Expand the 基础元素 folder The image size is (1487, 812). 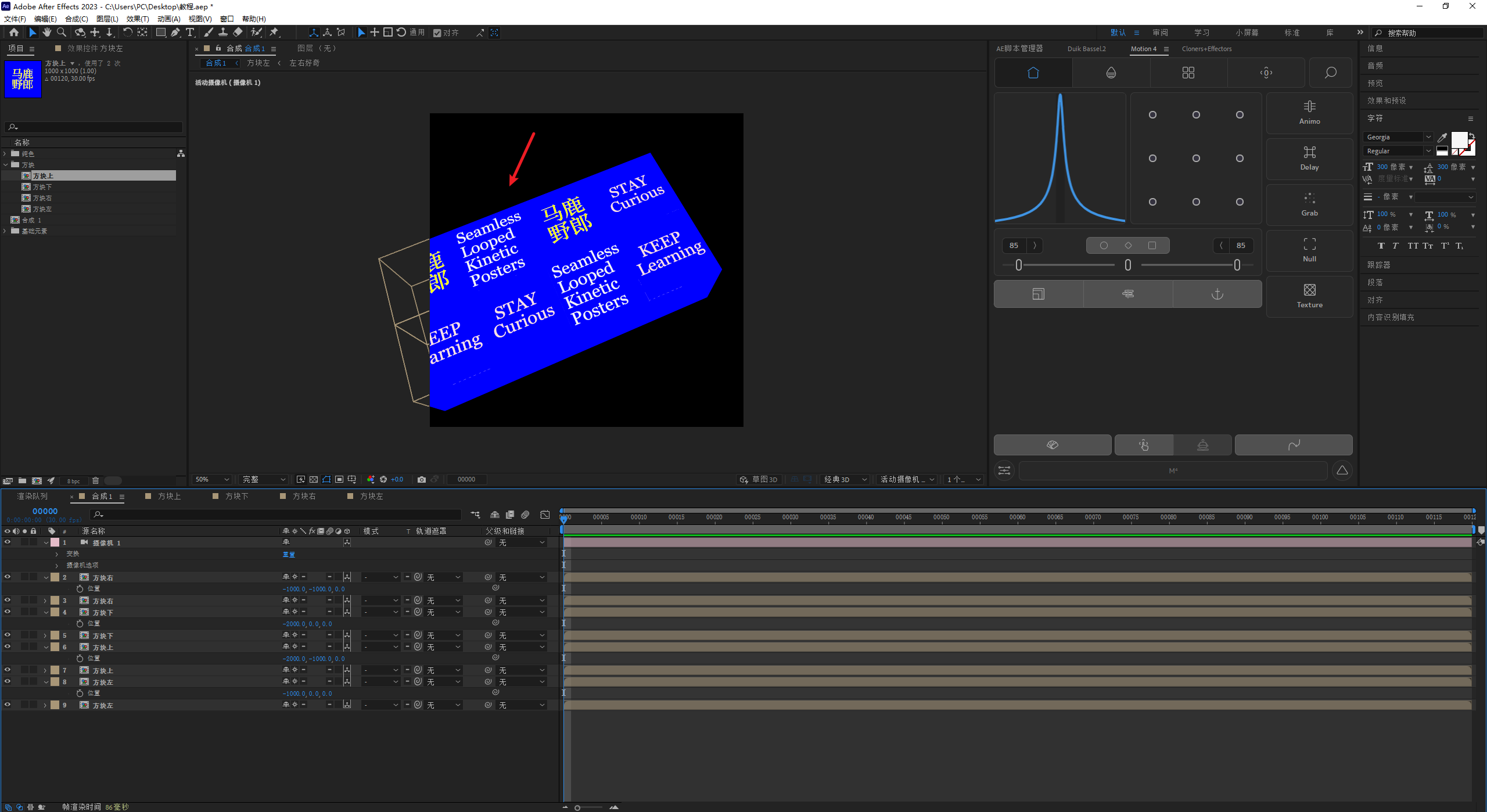[5, 231]
